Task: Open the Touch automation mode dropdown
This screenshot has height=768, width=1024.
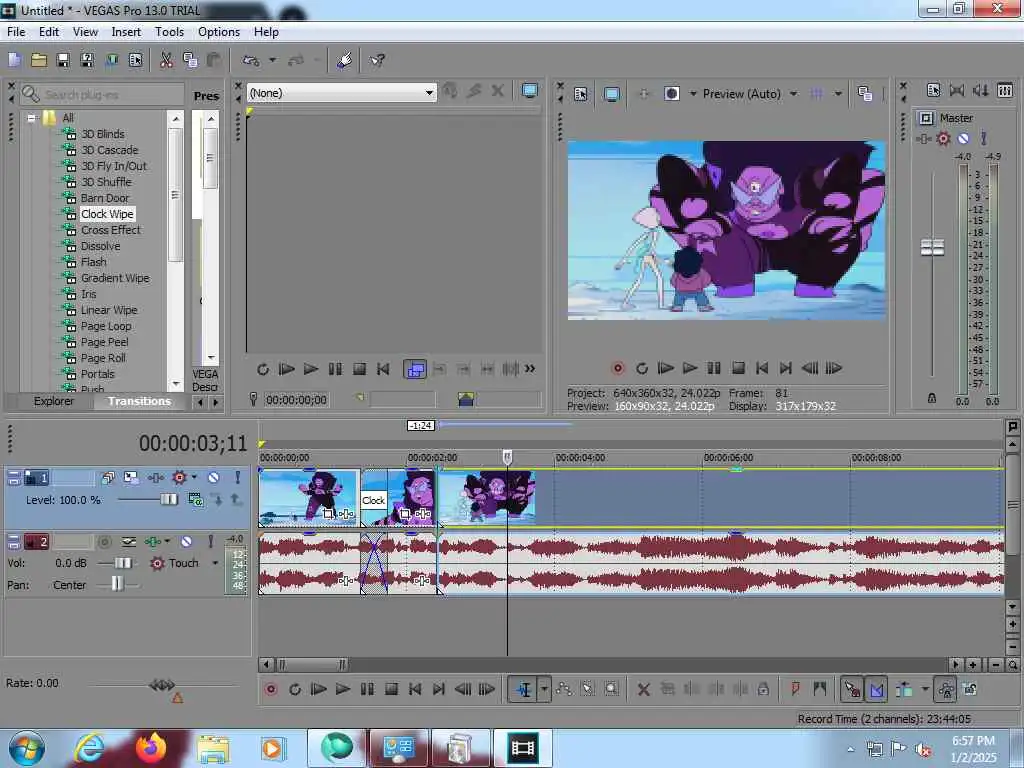Action: pos(215,563)
